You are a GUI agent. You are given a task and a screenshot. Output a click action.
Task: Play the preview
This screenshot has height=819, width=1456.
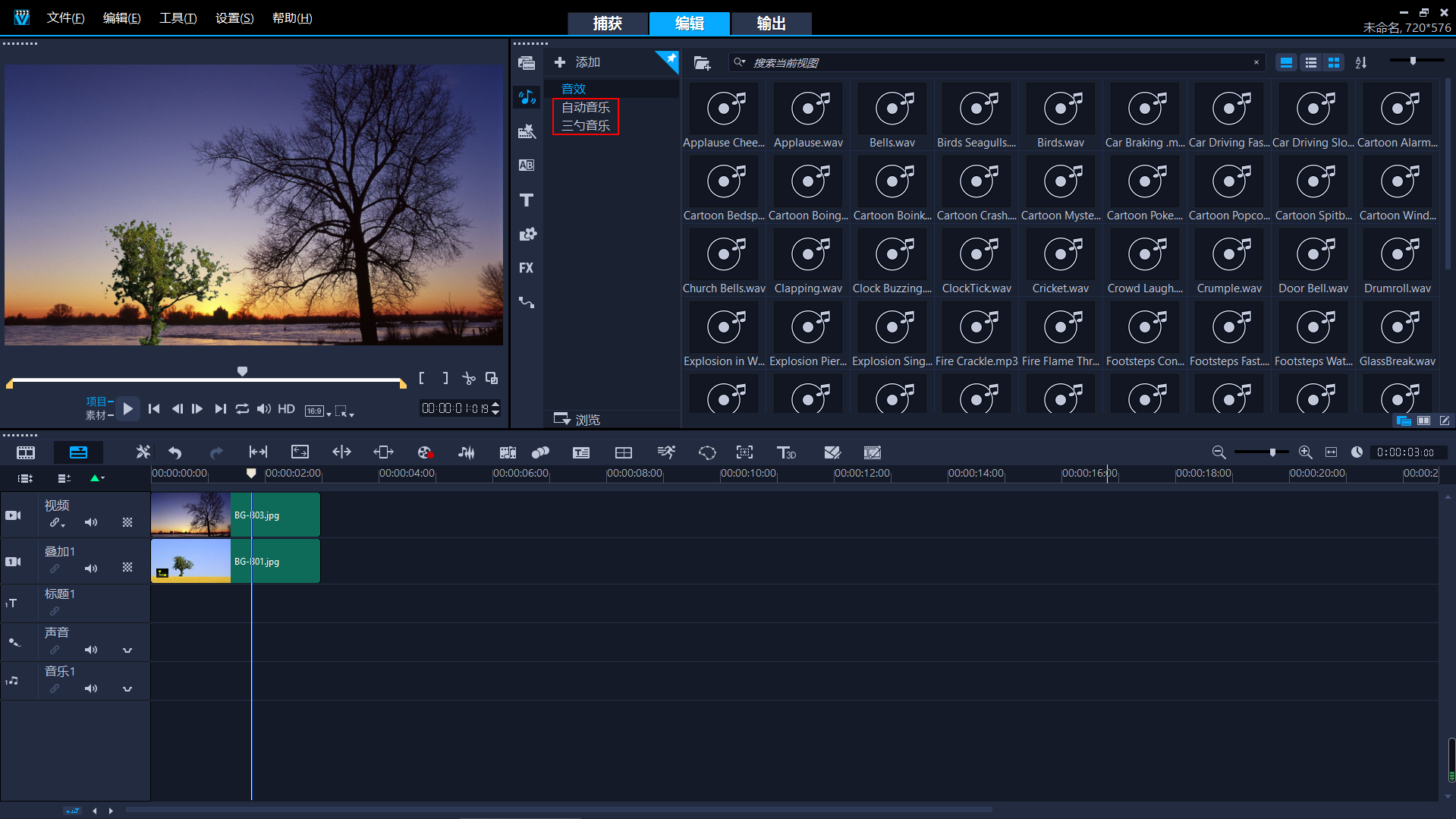coord(127,409)
